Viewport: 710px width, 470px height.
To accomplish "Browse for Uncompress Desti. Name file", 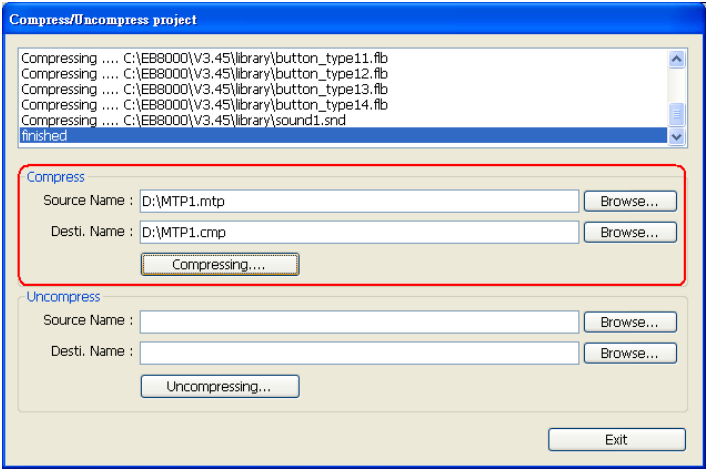I will click(x=630, y=353).
